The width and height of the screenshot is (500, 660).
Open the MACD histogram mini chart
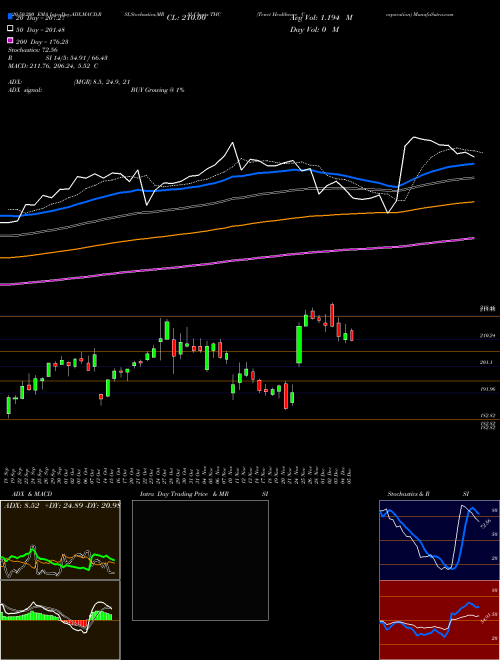coord(60,620)
